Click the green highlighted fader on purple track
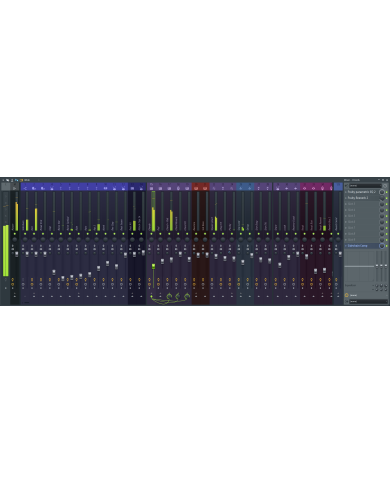Viewport: 390px width, 484px height. coord(153,266)
